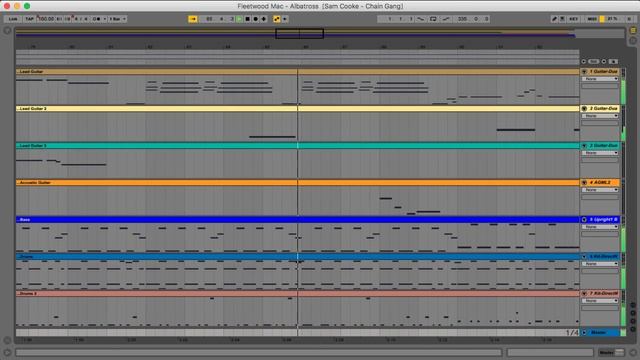640x360 pixels.
Task: Toggle the metronome switch
Action: (x=97, y=19)
